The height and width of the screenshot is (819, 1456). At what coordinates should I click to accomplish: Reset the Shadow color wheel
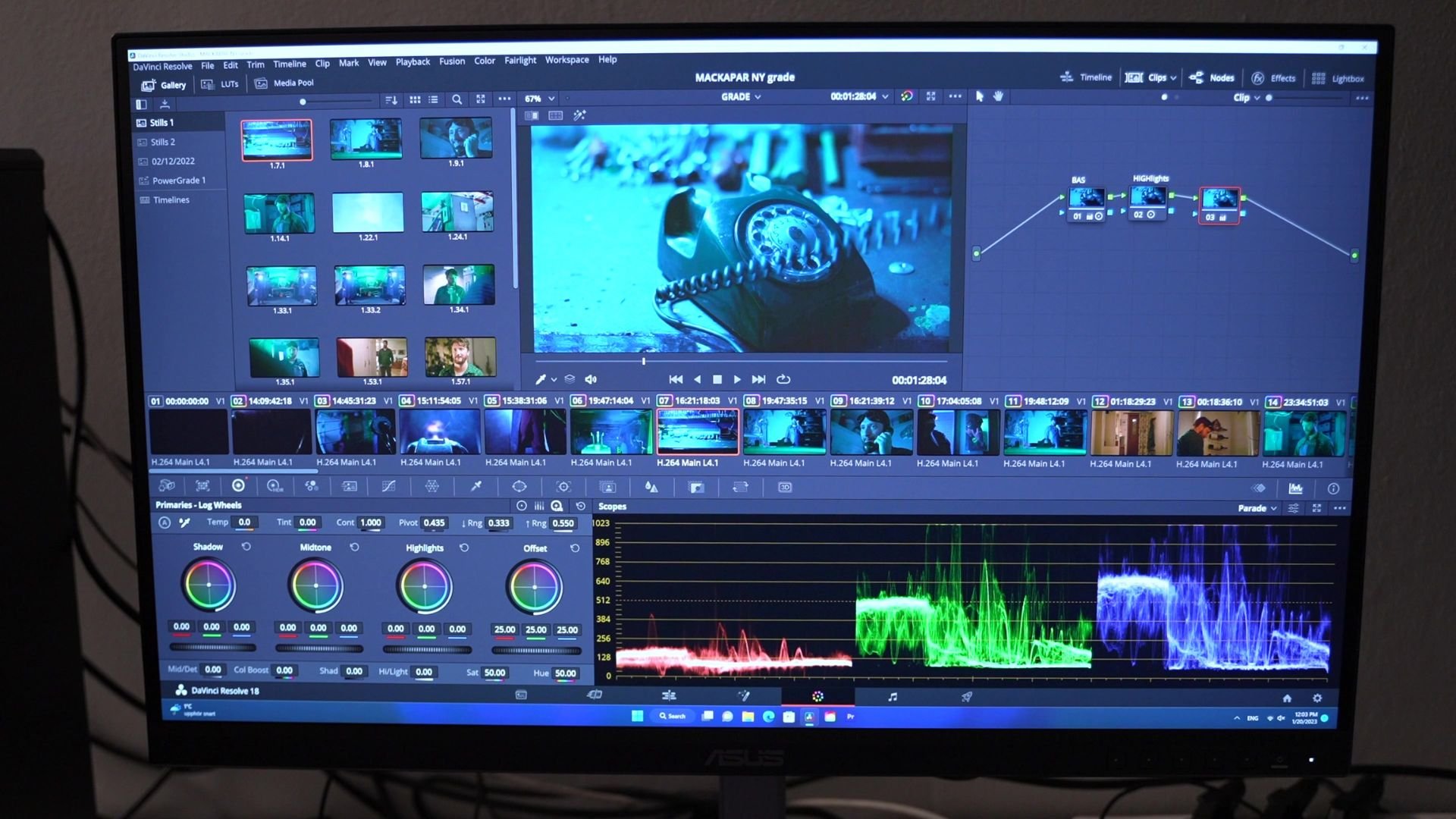246,547
